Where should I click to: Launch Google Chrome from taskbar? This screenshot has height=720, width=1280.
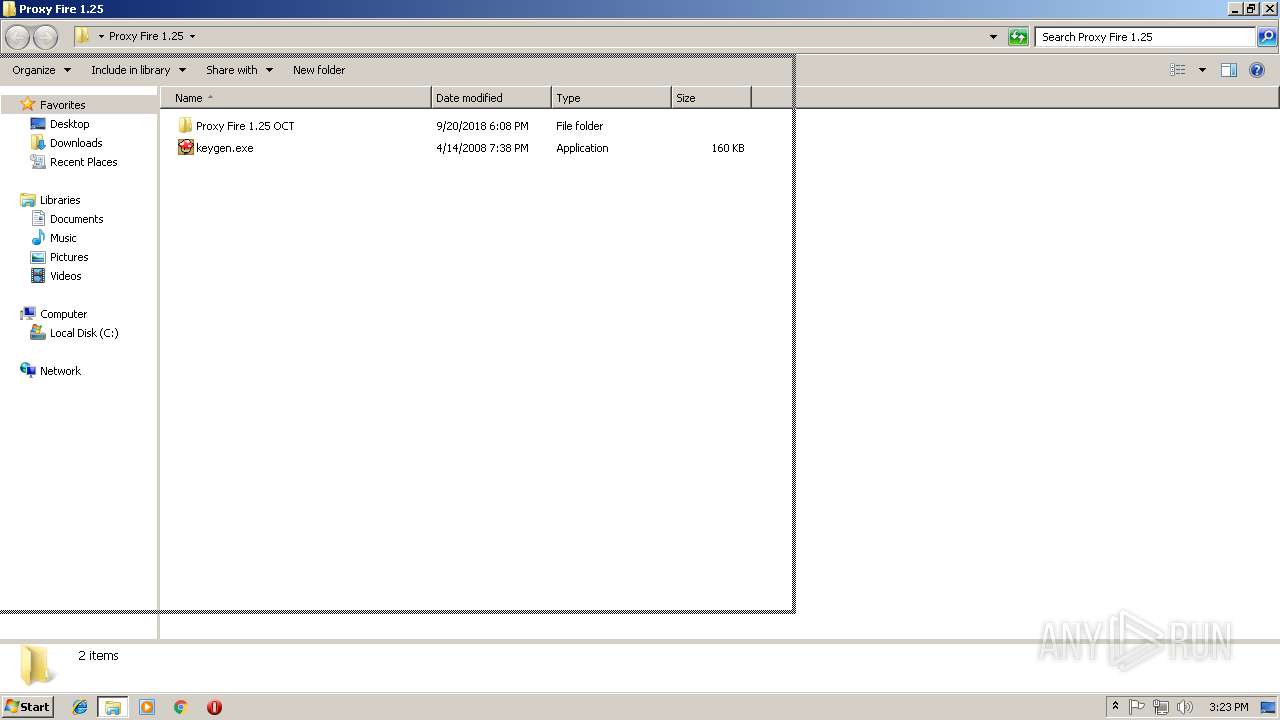tap(180, 707)
